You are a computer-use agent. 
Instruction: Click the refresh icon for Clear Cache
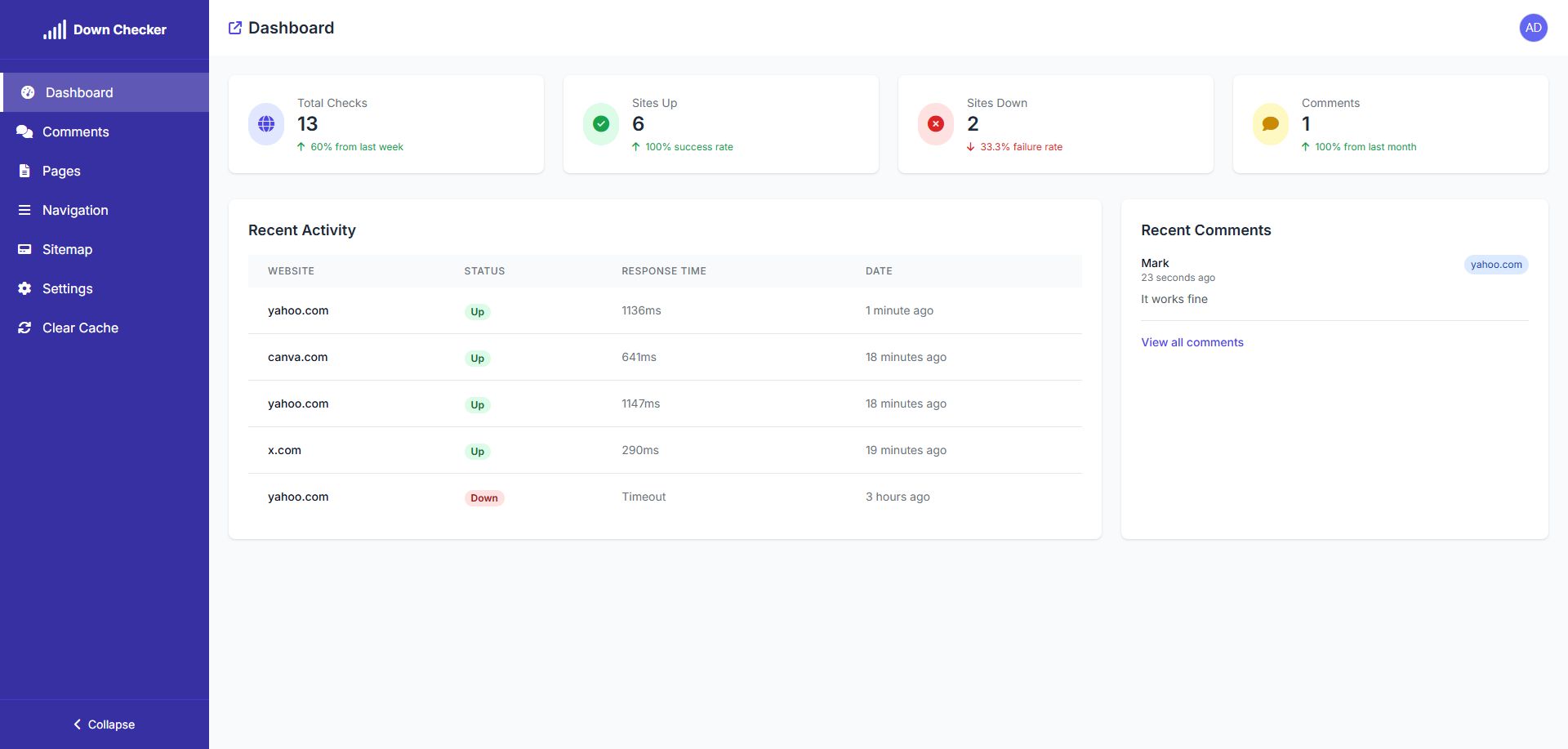coord(24,328)
